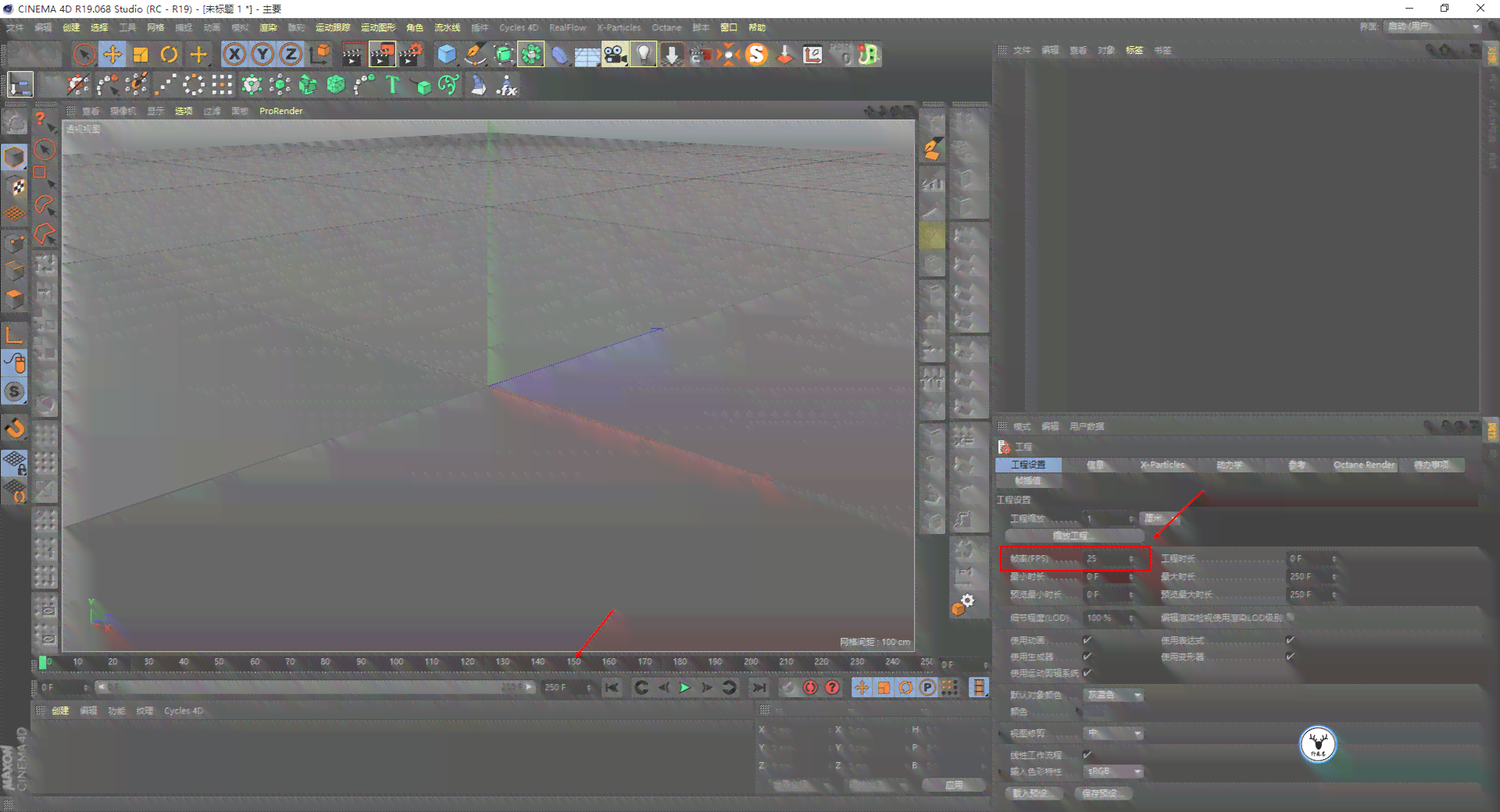Expand the 输入色彩特性 disclosure triangle
The width and height of the screenshot is (1500, 812).
point(1002,771)
